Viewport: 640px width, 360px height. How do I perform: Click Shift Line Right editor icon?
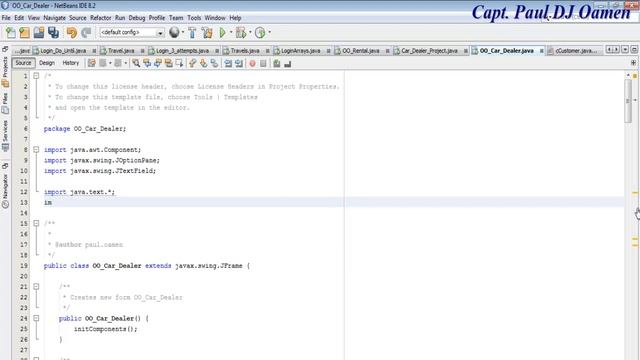tap(239, 63)
